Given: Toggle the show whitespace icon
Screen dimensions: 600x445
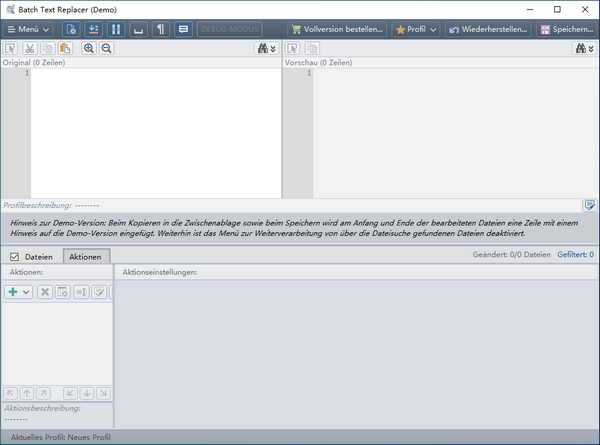Looking at the screenshot, I should [139, 30].
